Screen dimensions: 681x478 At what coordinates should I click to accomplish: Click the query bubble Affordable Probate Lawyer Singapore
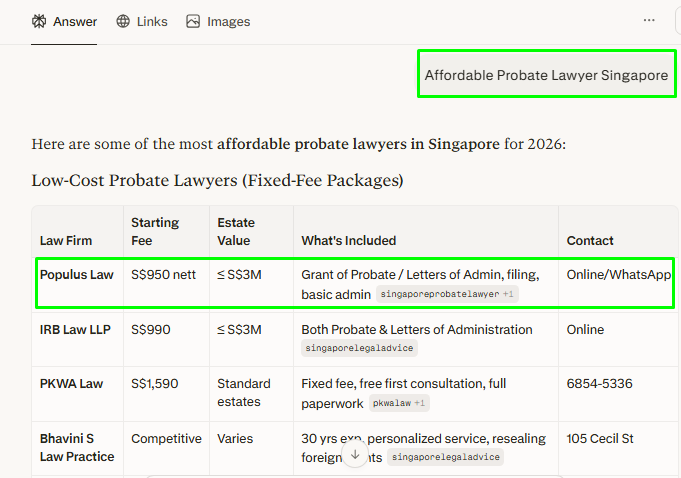coord(546,75)
